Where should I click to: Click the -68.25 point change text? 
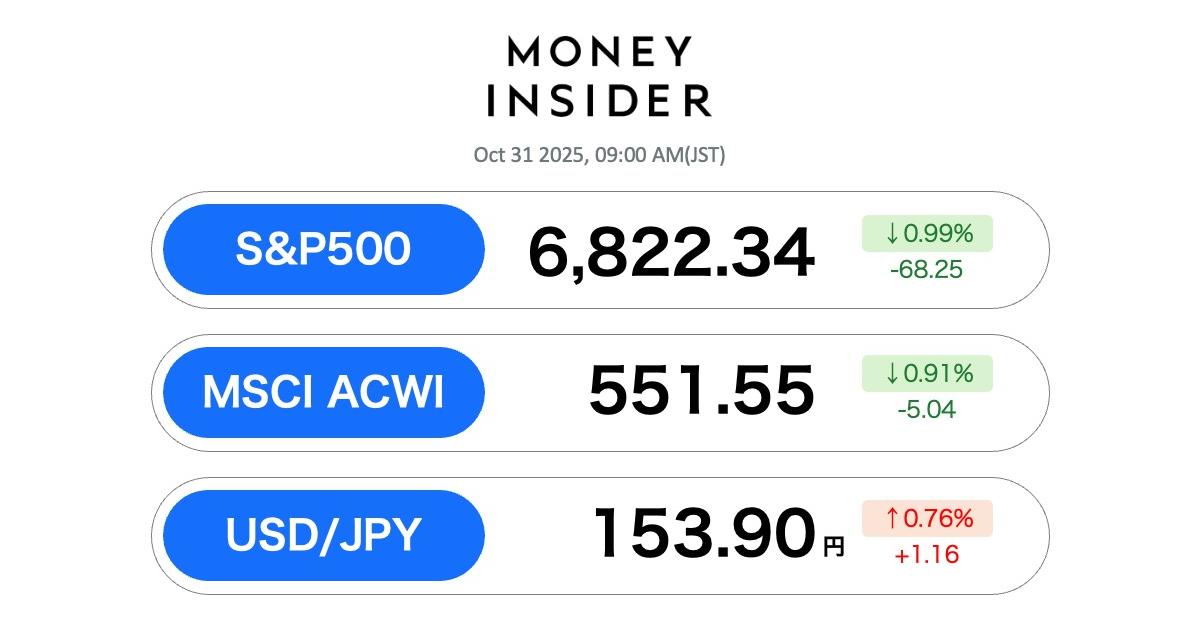[924, 270]
